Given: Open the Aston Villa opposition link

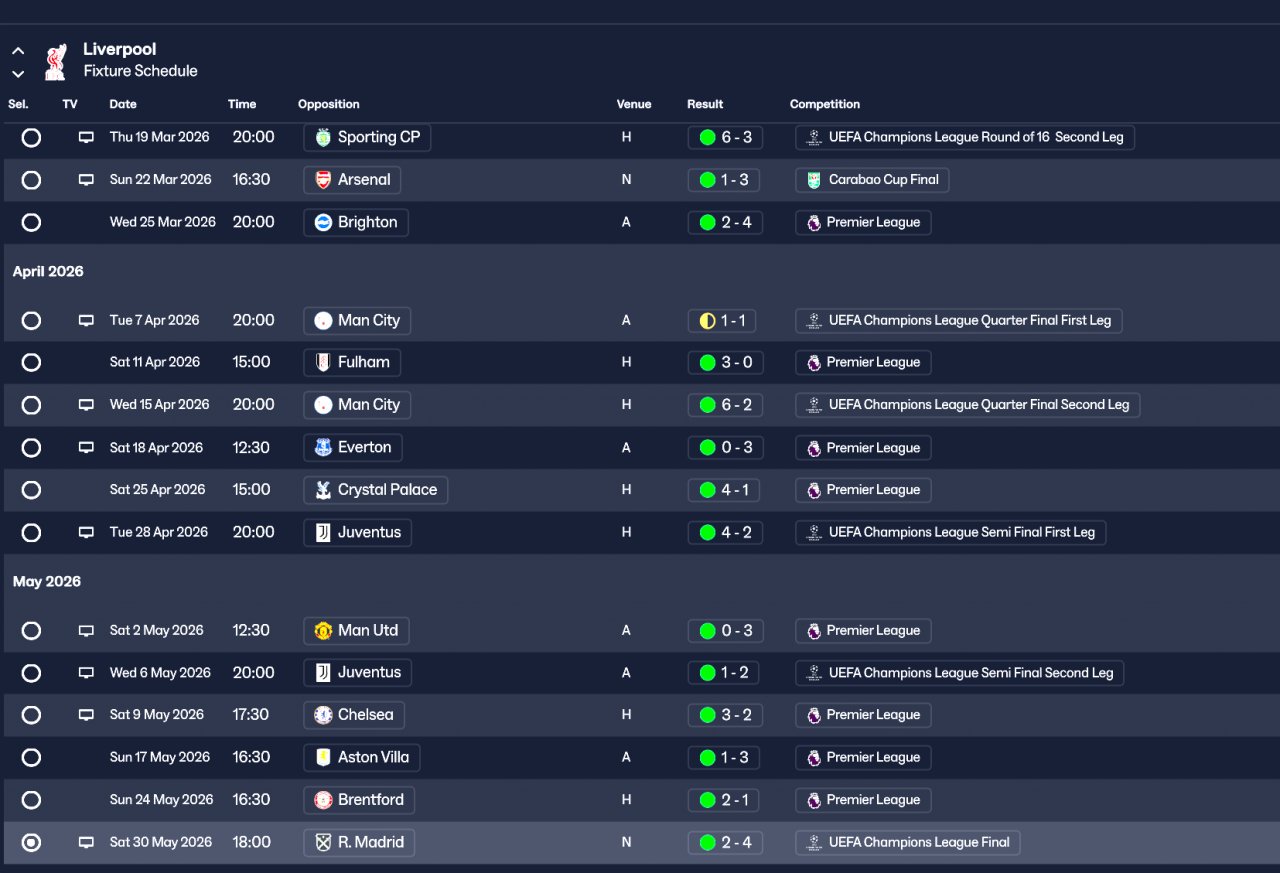Looking at the screenshot, I should pos(362,757).
